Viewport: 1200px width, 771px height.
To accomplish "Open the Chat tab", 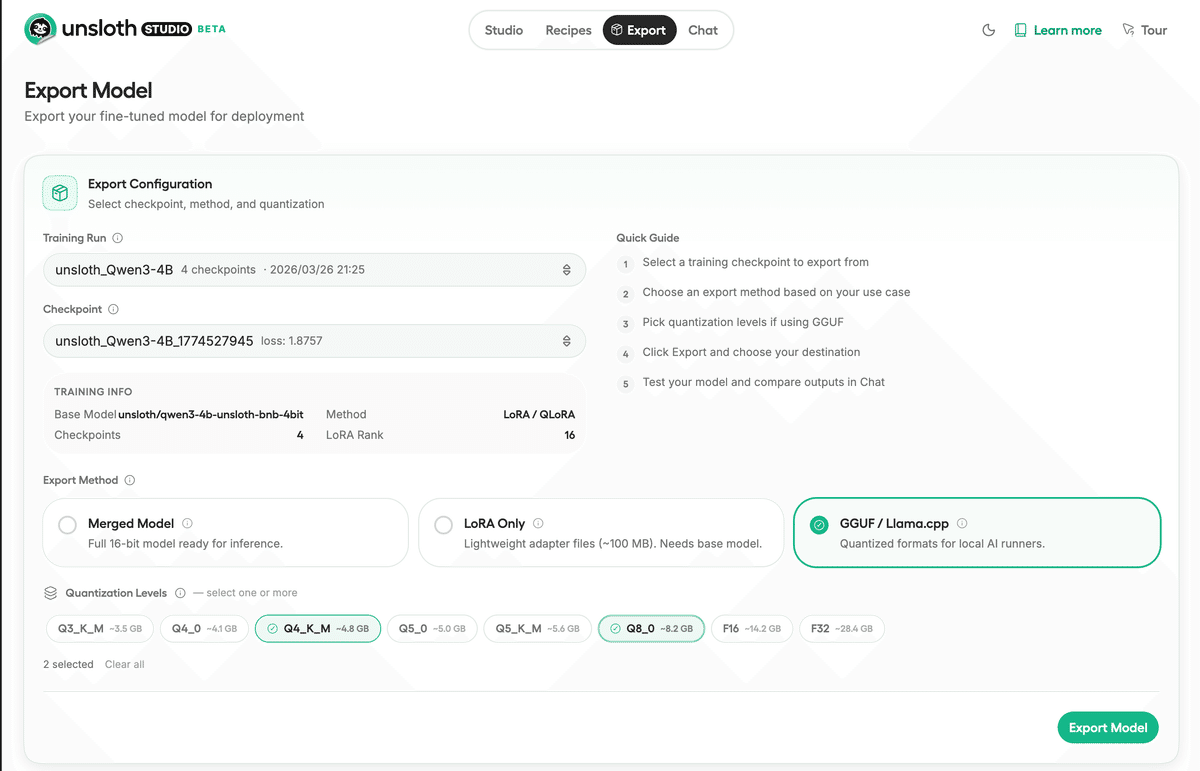I will coord(703,30).
